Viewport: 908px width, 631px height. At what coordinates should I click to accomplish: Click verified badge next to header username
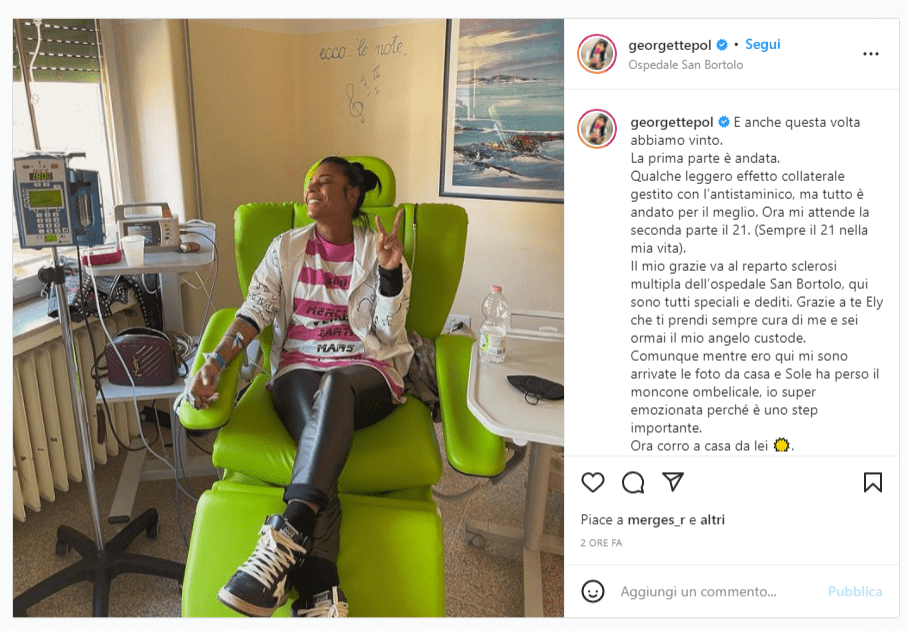[x=722, y=45]
